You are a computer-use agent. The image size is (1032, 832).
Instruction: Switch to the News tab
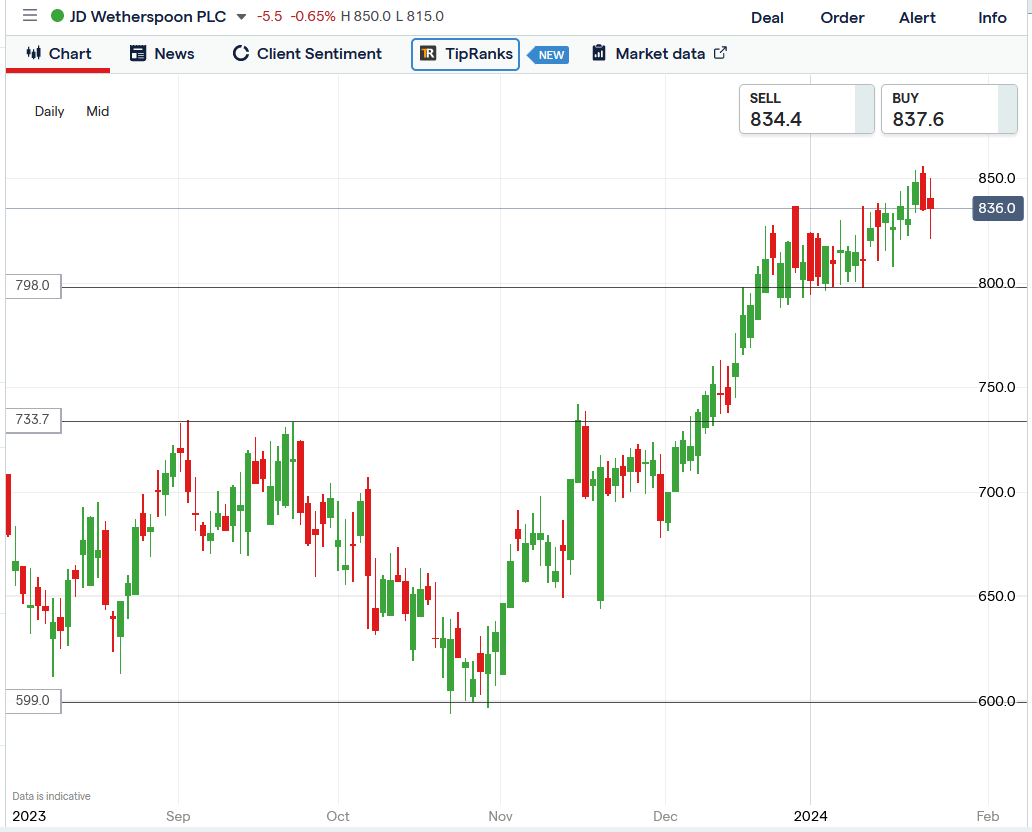[x=162, y=53]
